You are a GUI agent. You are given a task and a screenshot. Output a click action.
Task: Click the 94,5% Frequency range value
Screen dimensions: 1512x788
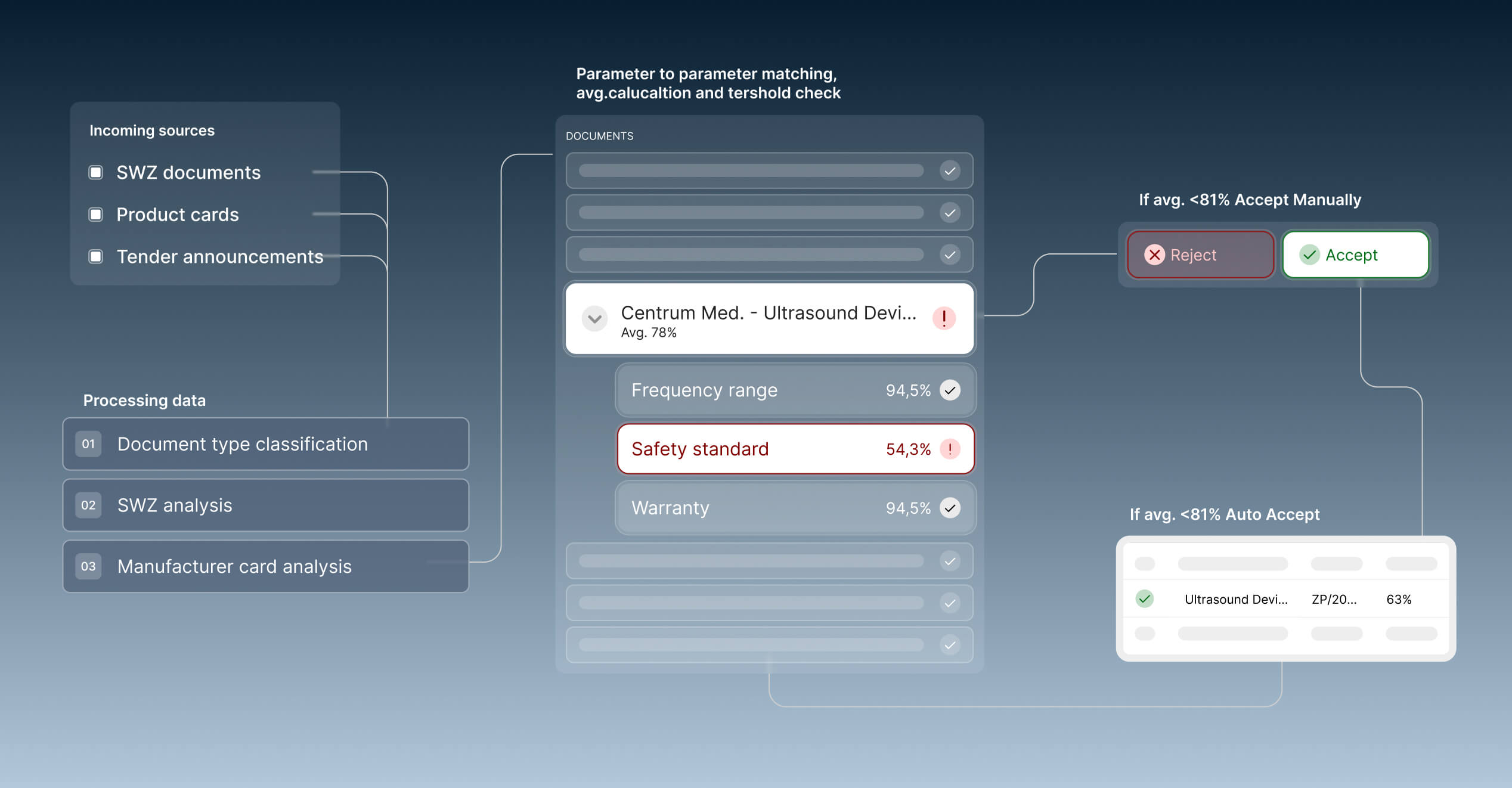click(908, 390)
